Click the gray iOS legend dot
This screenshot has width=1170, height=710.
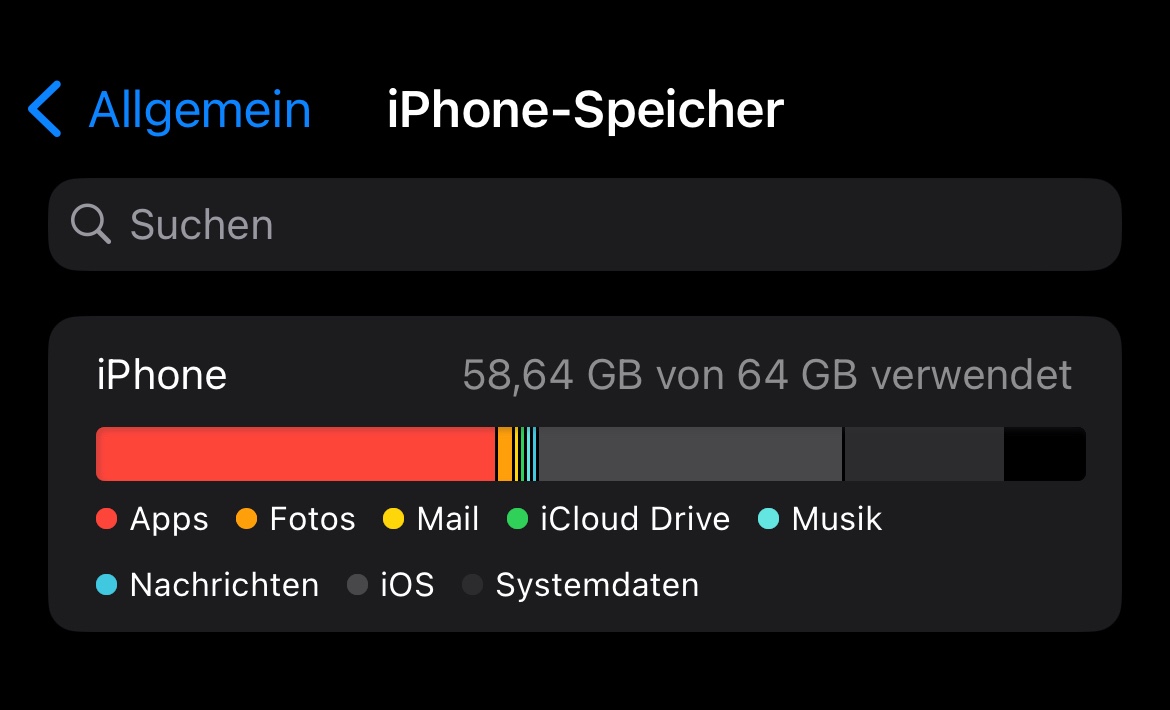tap(358, 585)
